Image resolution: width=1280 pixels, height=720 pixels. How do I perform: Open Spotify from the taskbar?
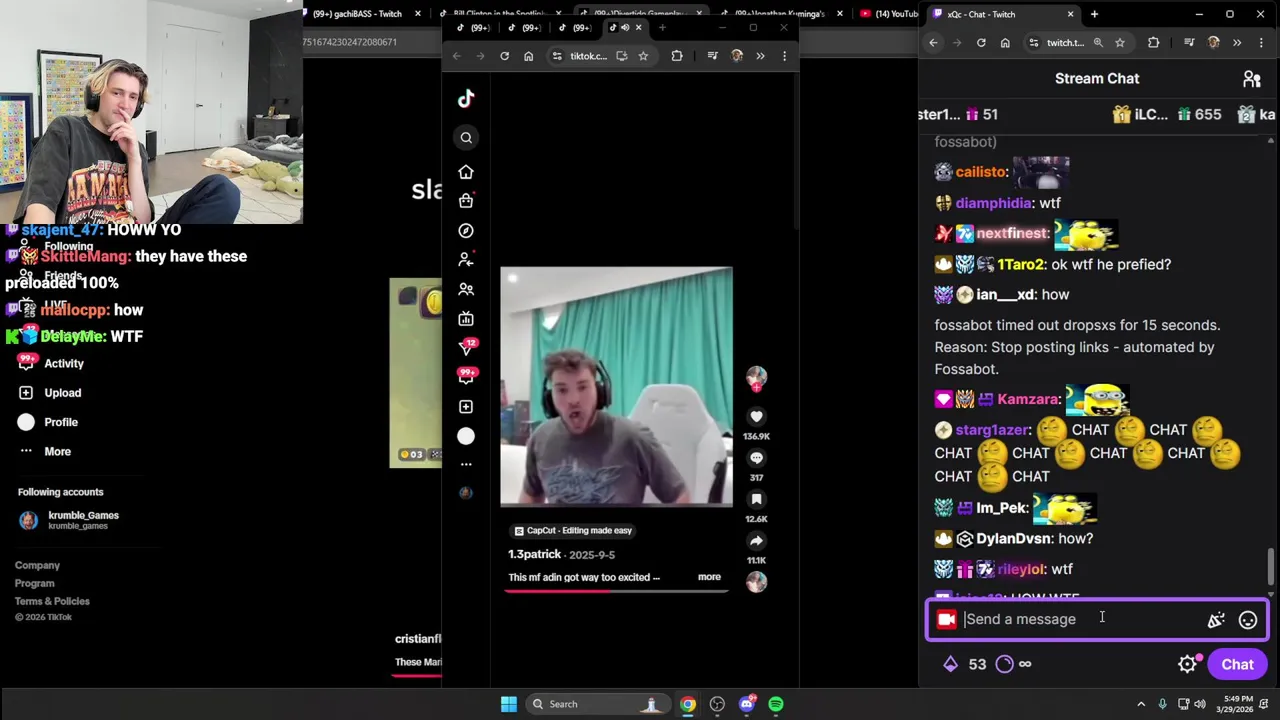click(776, 704)
